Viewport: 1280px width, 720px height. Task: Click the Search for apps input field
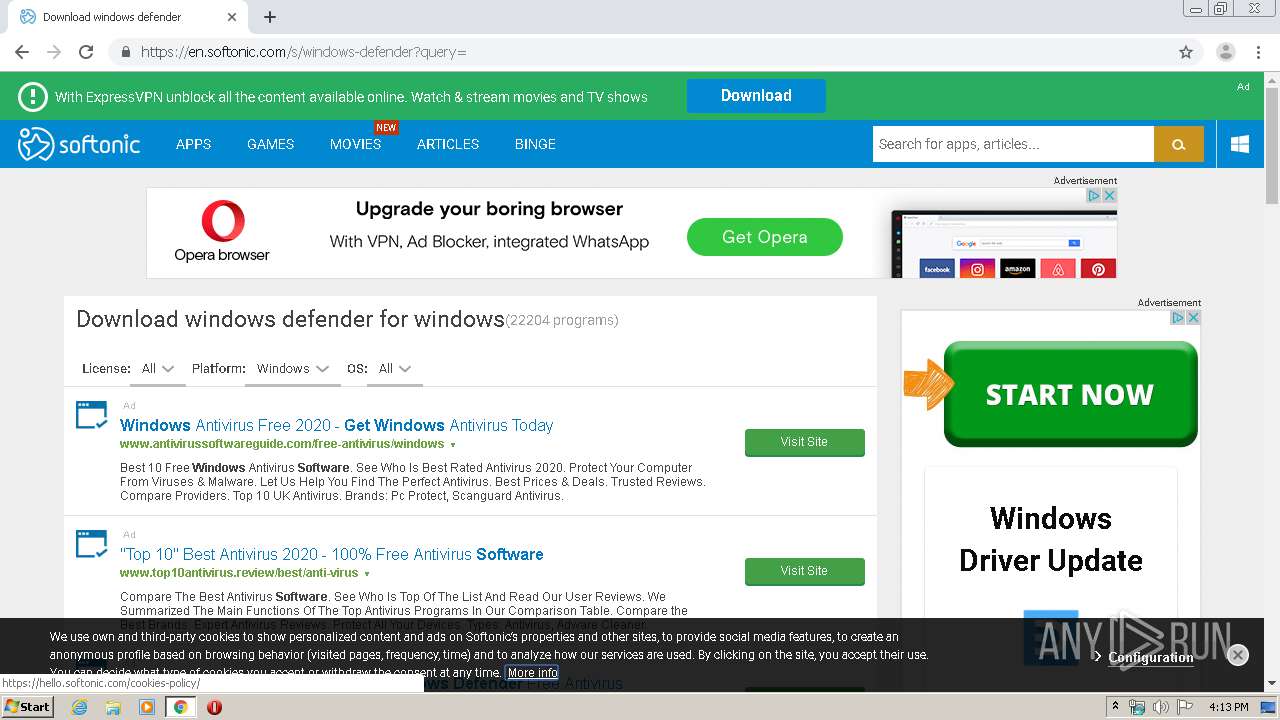coord(1013,144)
